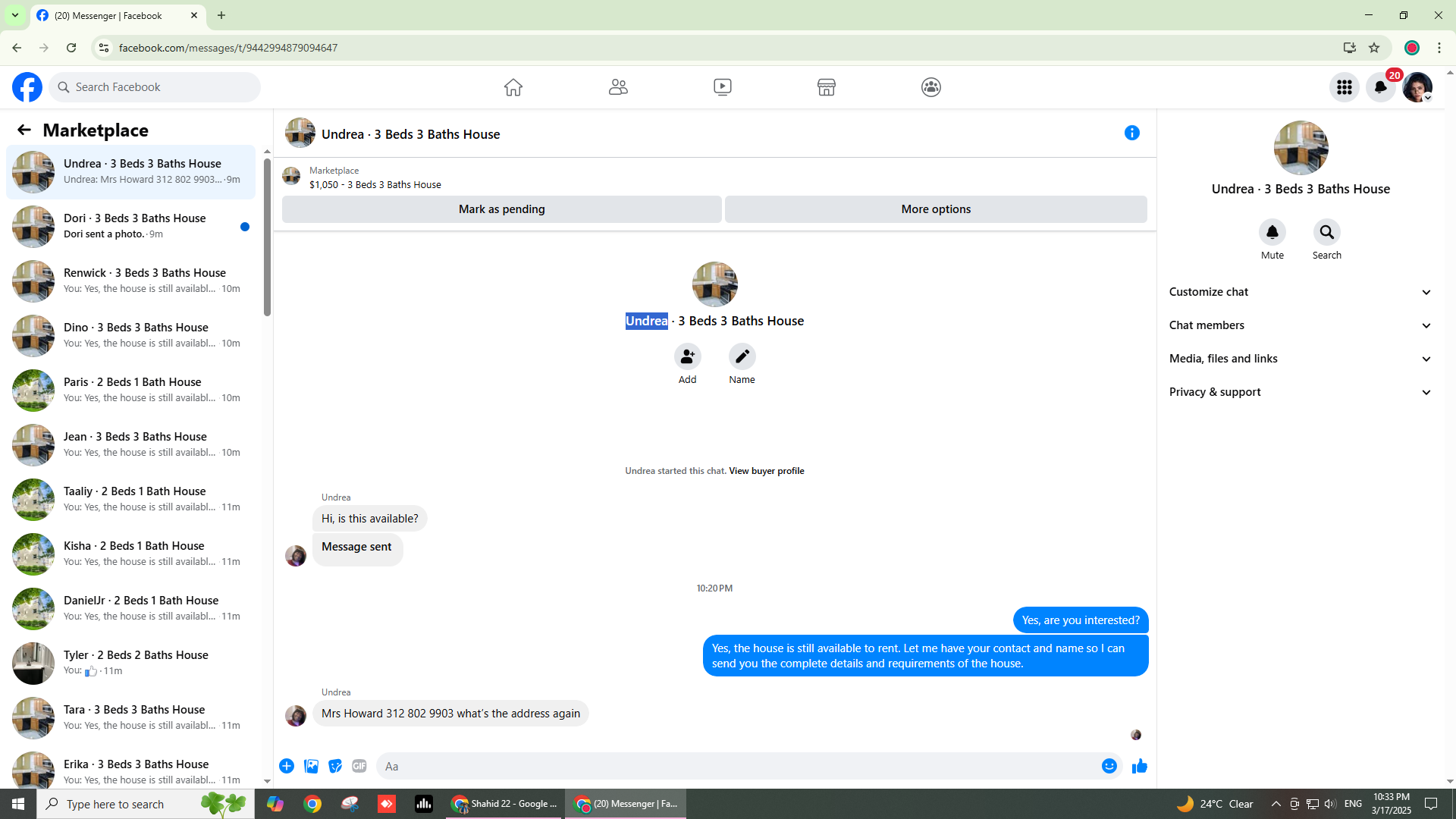Viewport: 1456px width, 819px height.
Task: Open emoji picker in message box
Action: [x=1109, y=766]
